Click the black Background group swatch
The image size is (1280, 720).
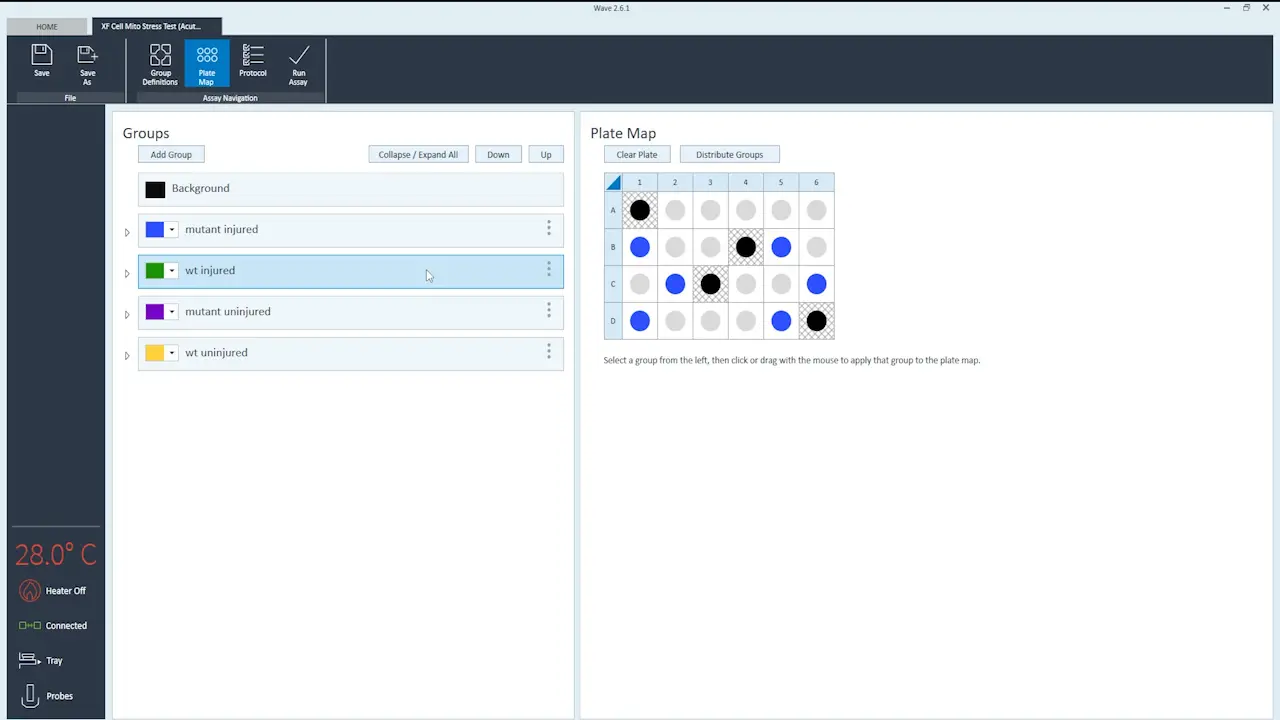click(155, 189)
